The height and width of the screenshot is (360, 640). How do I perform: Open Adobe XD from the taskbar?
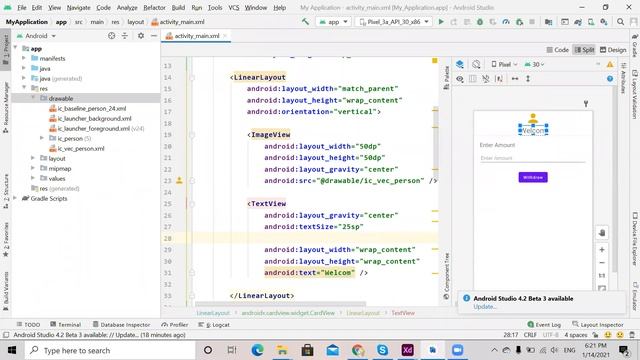coord(407,350)
